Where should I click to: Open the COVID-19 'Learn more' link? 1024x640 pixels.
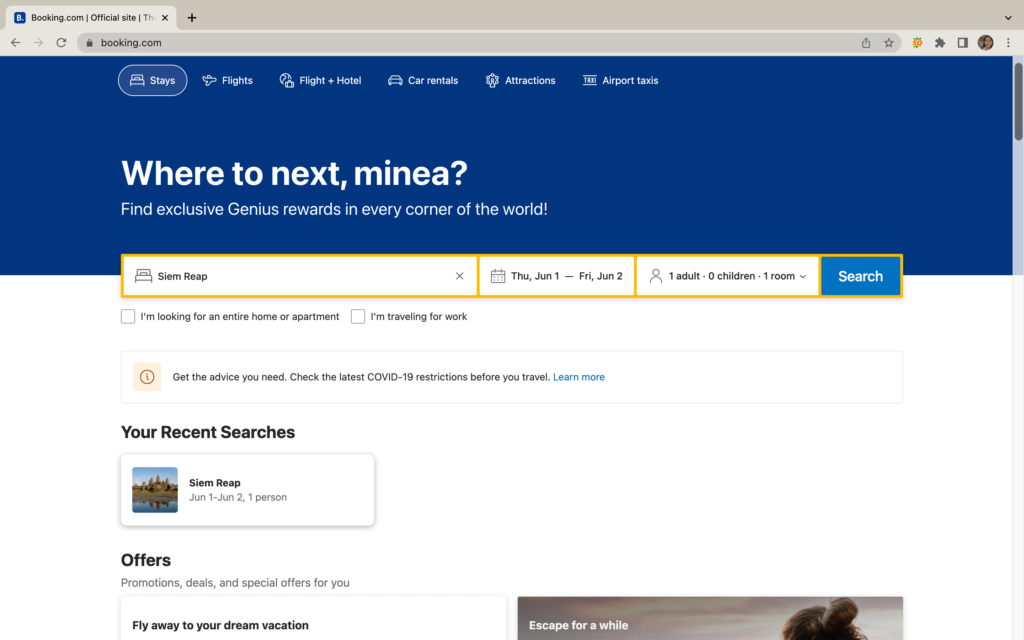click(578, 377)
